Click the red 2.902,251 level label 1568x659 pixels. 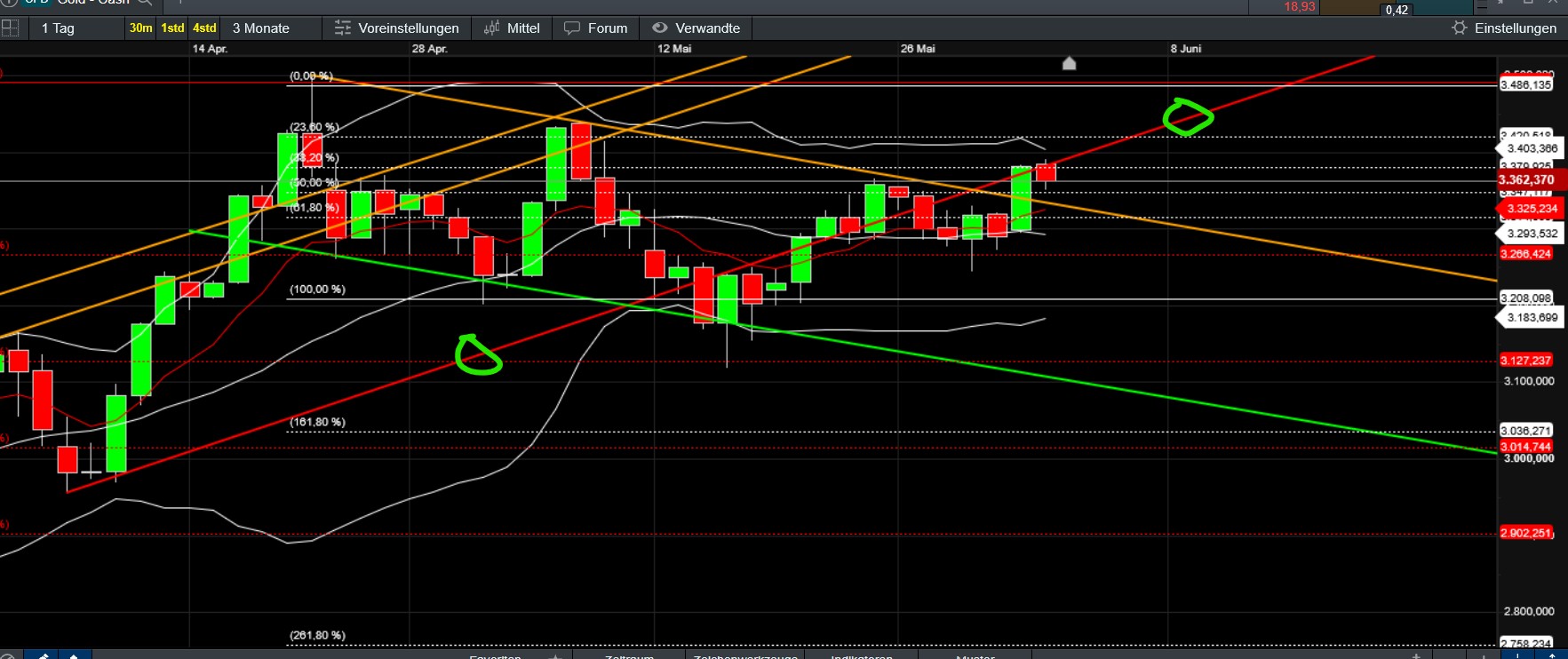(1526, 533)
